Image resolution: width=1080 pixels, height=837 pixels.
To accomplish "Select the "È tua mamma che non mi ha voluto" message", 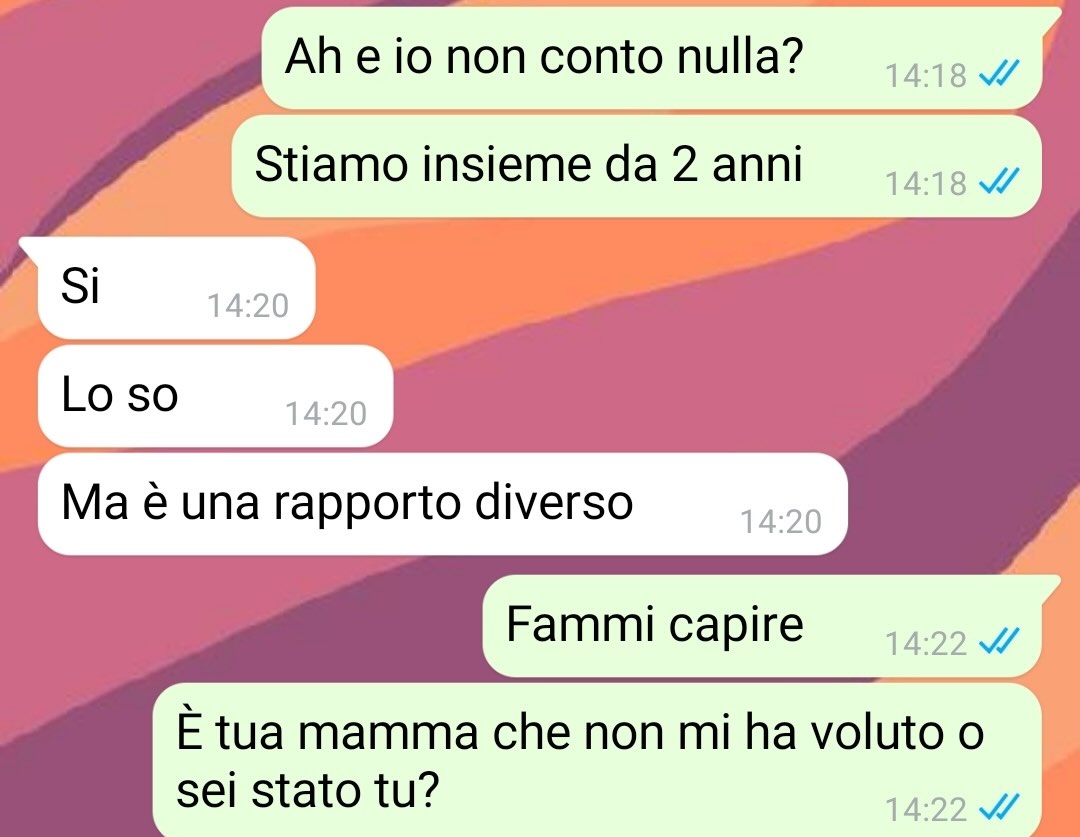I will [597, 761].
